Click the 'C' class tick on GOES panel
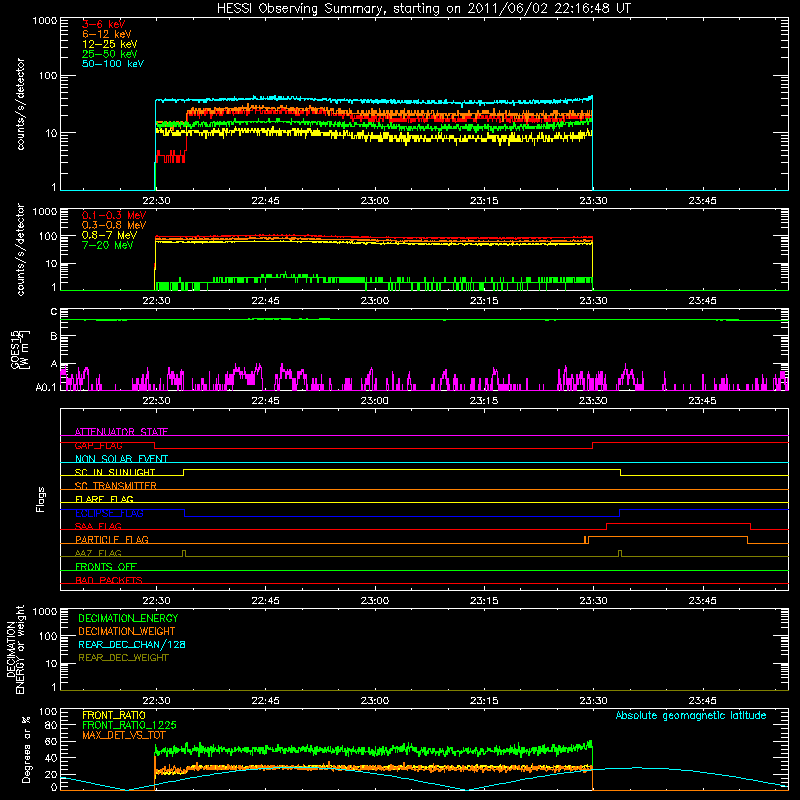 54,312
